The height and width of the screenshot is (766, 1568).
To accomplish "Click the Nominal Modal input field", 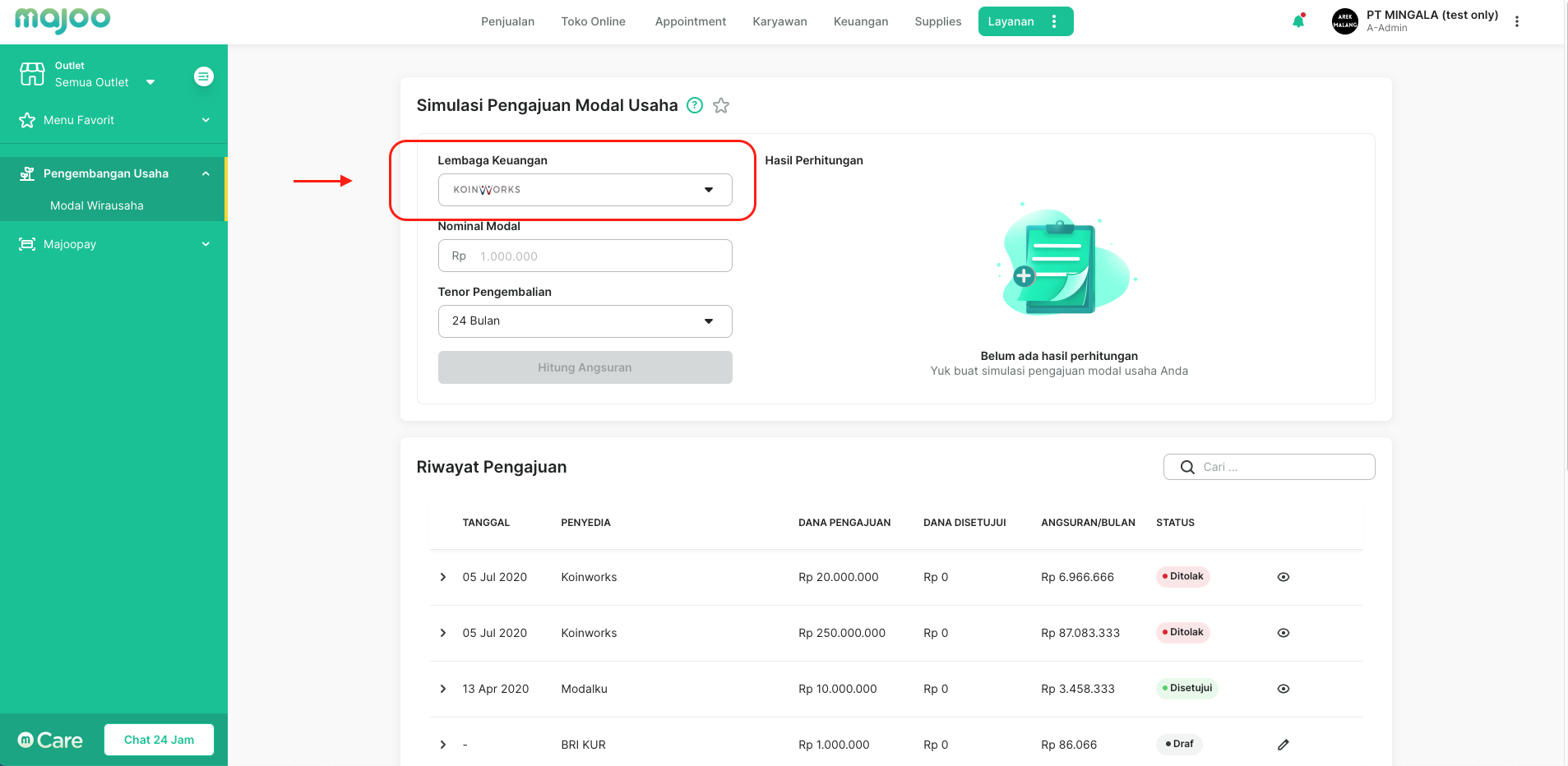I will 585,256.
